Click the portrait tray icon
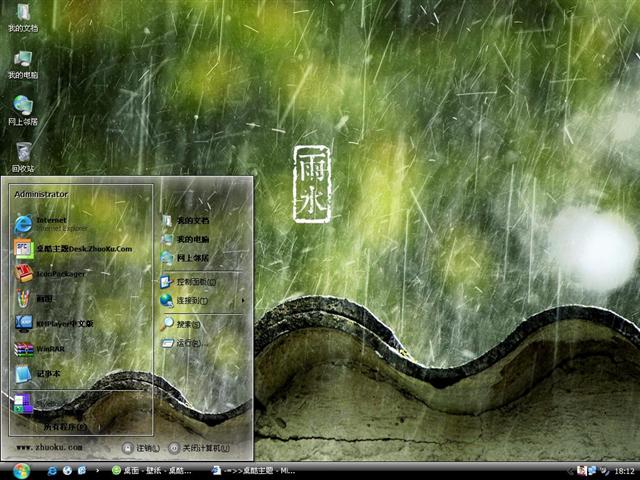Screen dimensions: 640x480 [x=582, y=471]
